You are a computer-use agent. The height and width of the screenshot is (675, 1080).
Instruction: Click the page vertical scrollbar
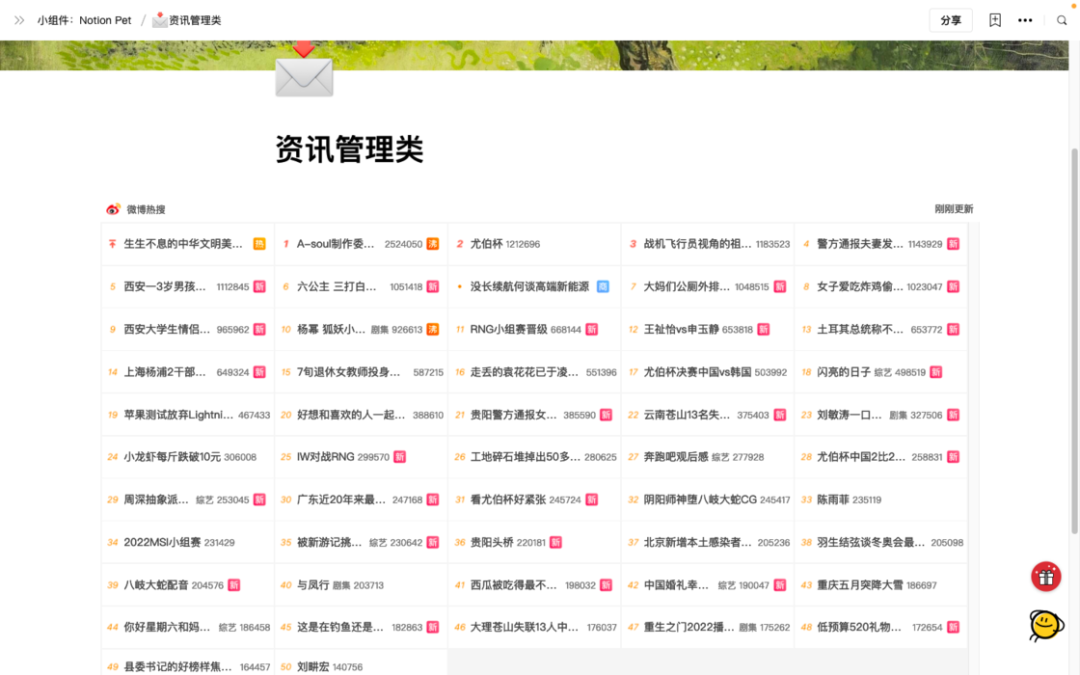pyautogui.click(x=1074, y=341)
